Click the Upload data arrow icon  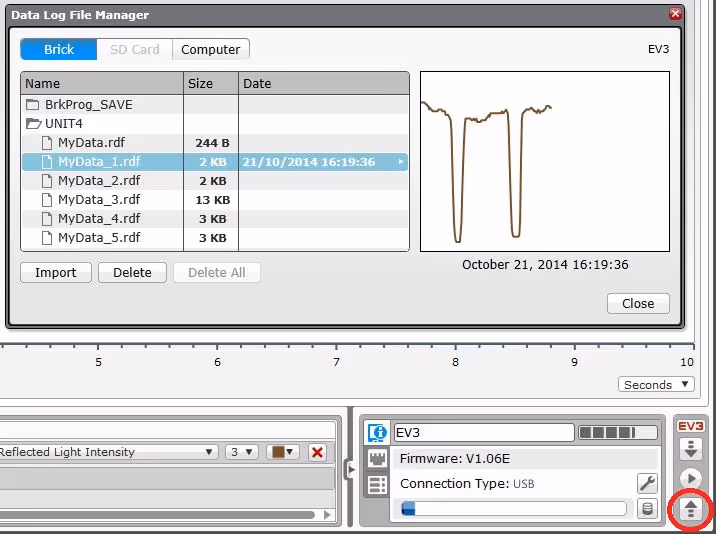coord(691,508)
